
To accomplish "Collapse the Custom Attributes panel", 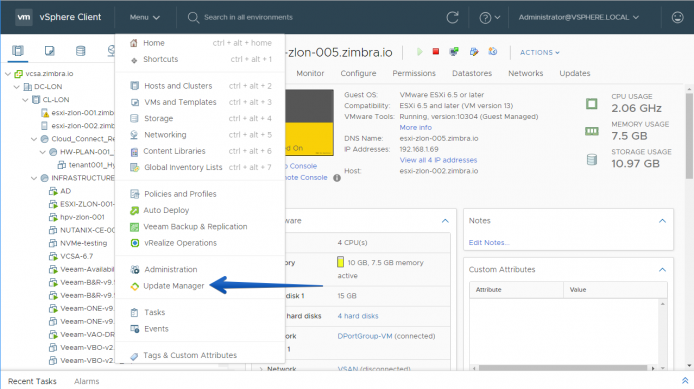I will [662, 270].
